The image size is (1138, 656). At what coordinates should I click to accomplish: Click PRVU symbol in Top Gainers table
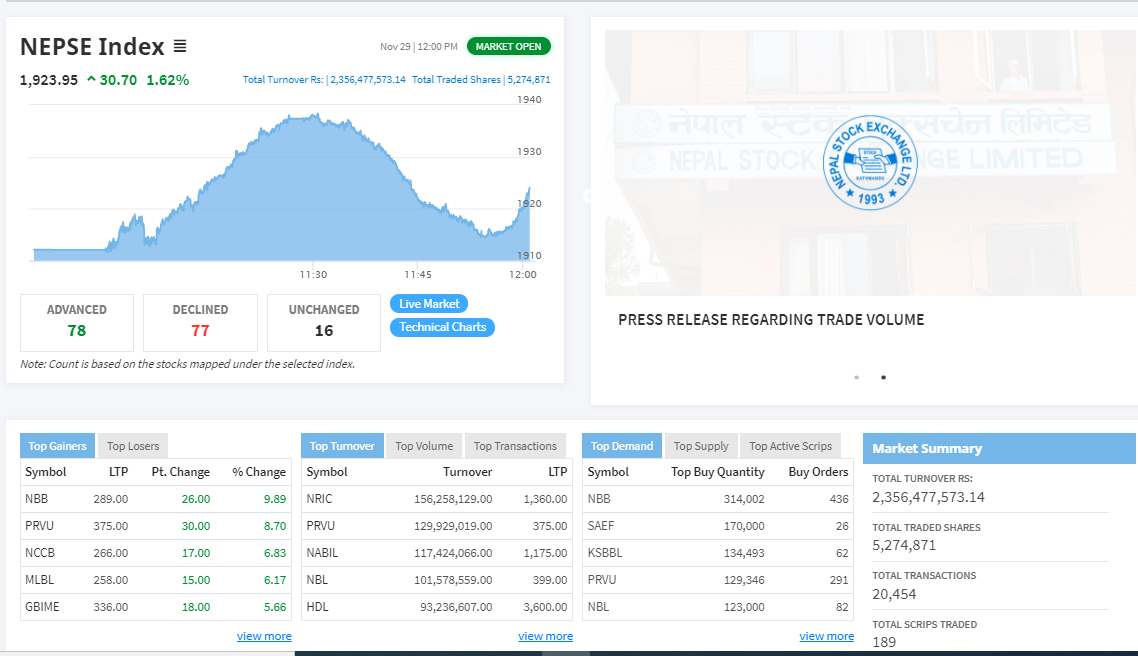(x=39, y=525)
